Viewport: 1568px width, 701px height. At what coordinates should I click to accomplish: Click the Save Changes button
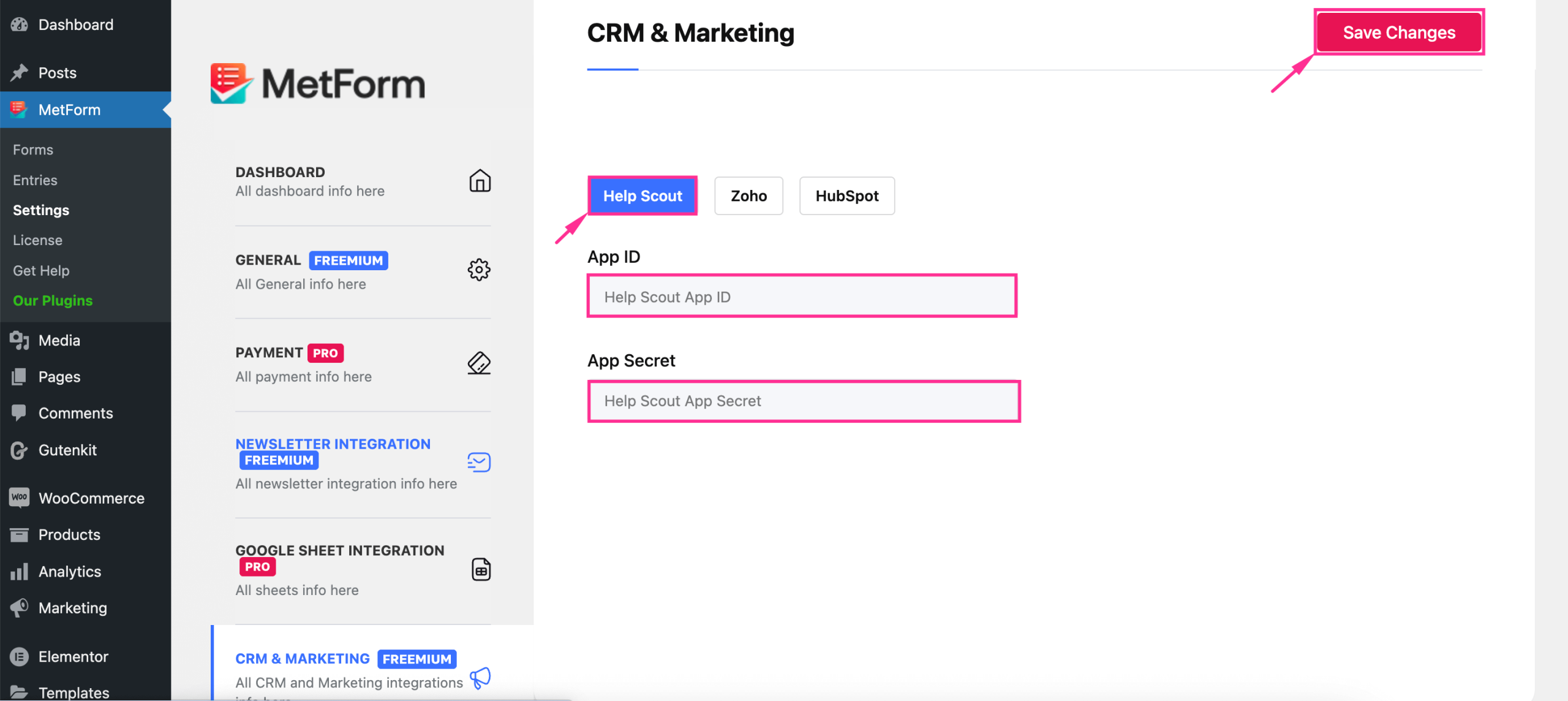pyautogui.click(x=1399, y=32)
